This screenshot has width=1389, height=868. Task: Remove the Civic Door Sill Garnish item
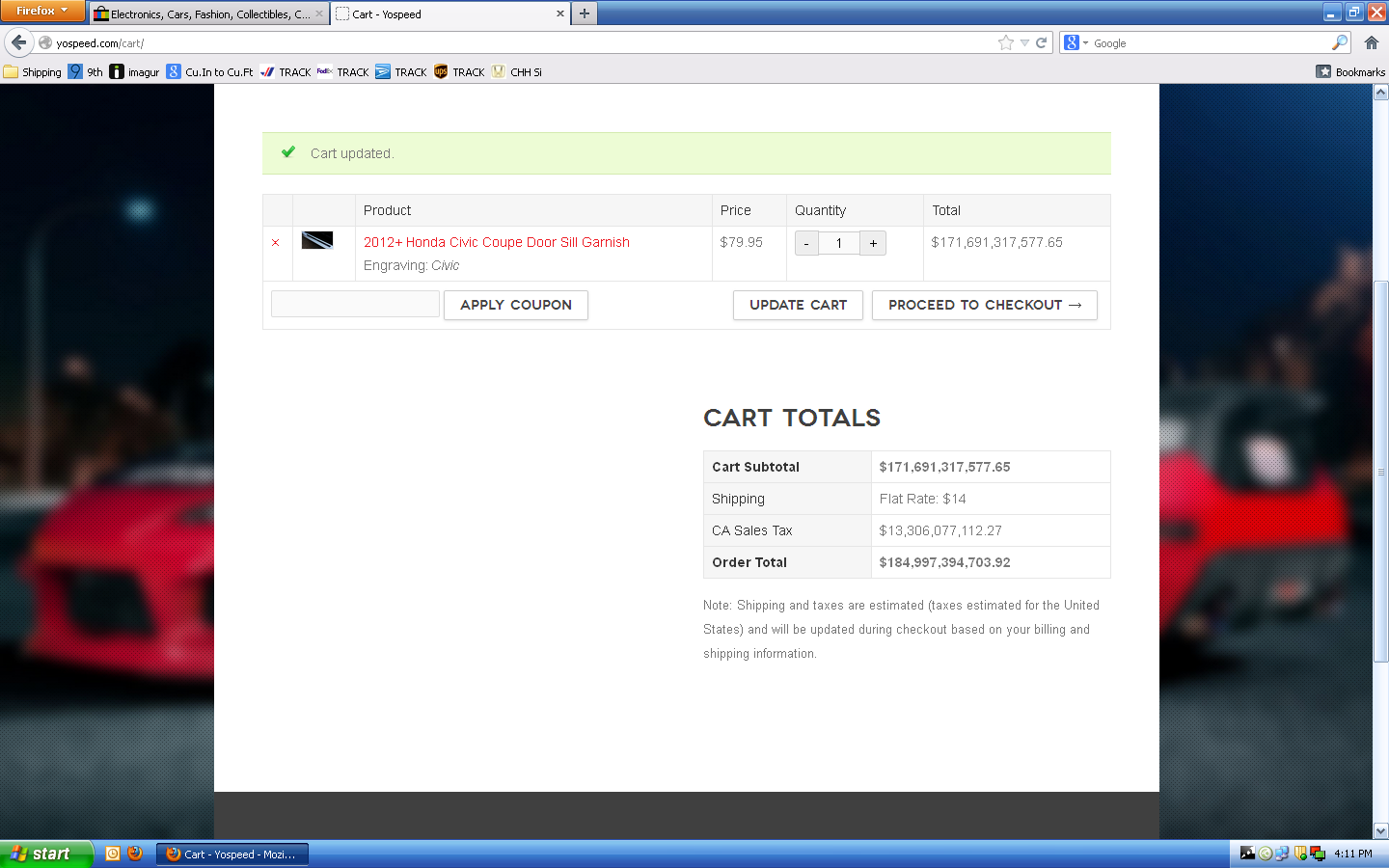click(276, 243)
